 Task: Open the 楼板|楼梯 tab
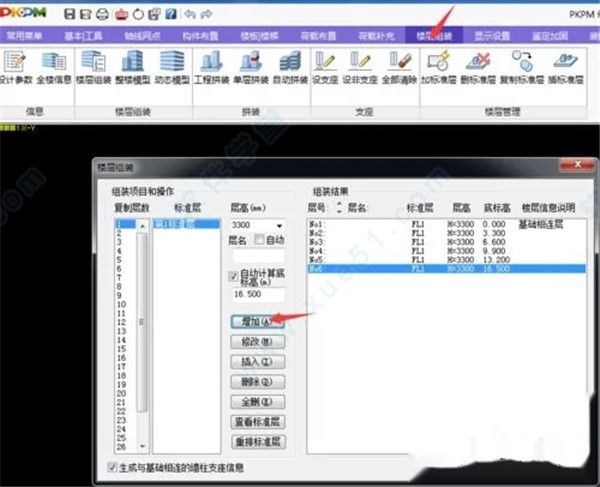(x=259, y=36)
